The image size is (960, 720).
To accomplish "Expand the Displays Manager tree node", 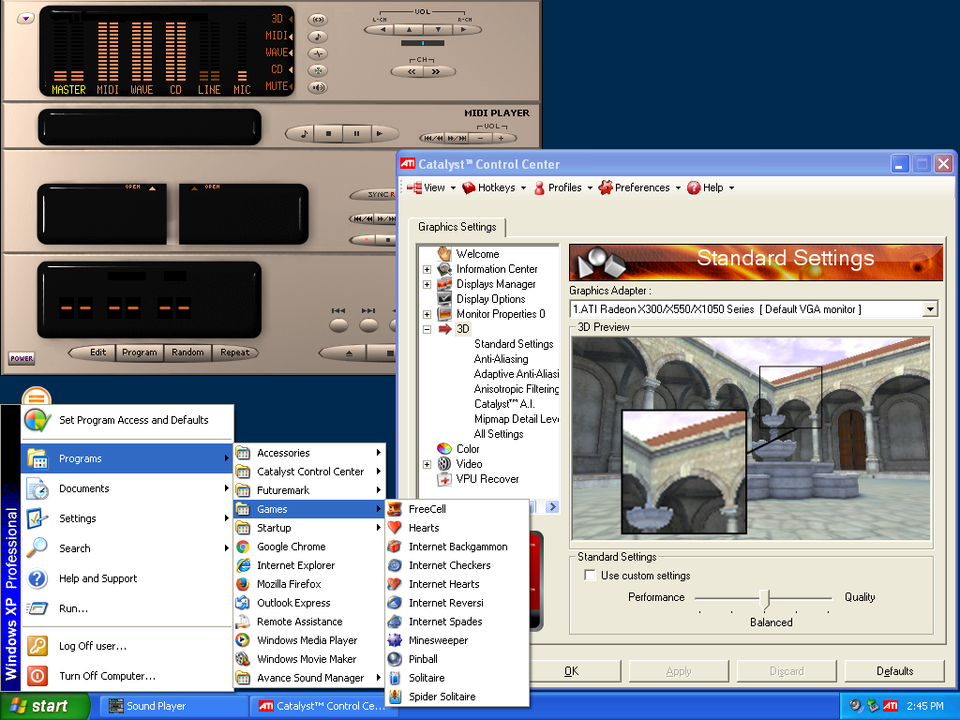I will [x=427, y=284].
